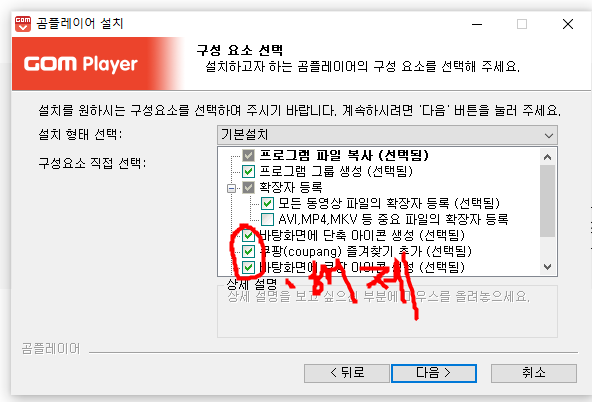
Task: Uncheck 프로그램 그룹 생성 checkbox
Action: [248, 171]
